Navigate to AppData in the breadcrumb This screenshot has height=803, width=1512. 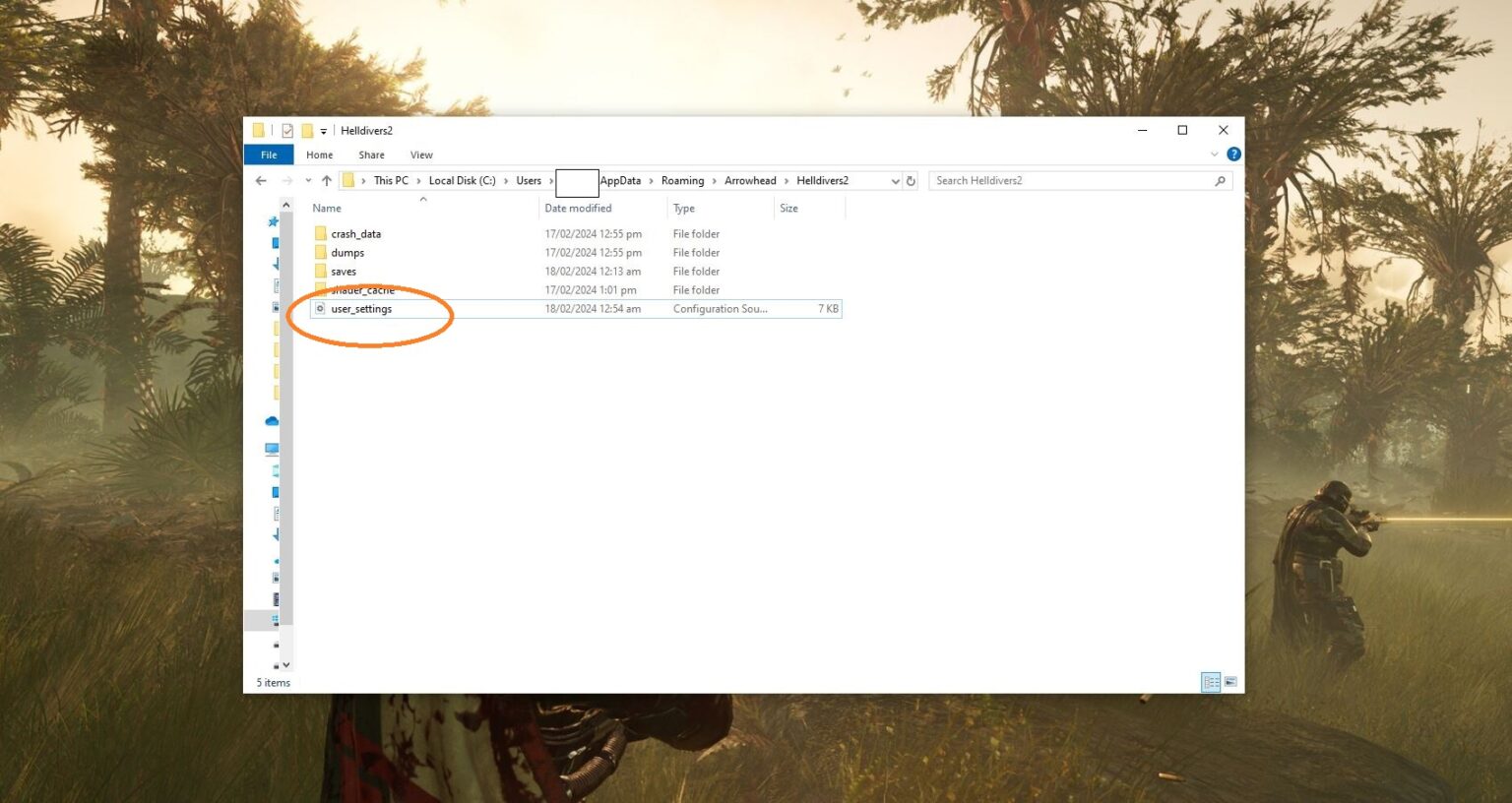coord(620,181)
